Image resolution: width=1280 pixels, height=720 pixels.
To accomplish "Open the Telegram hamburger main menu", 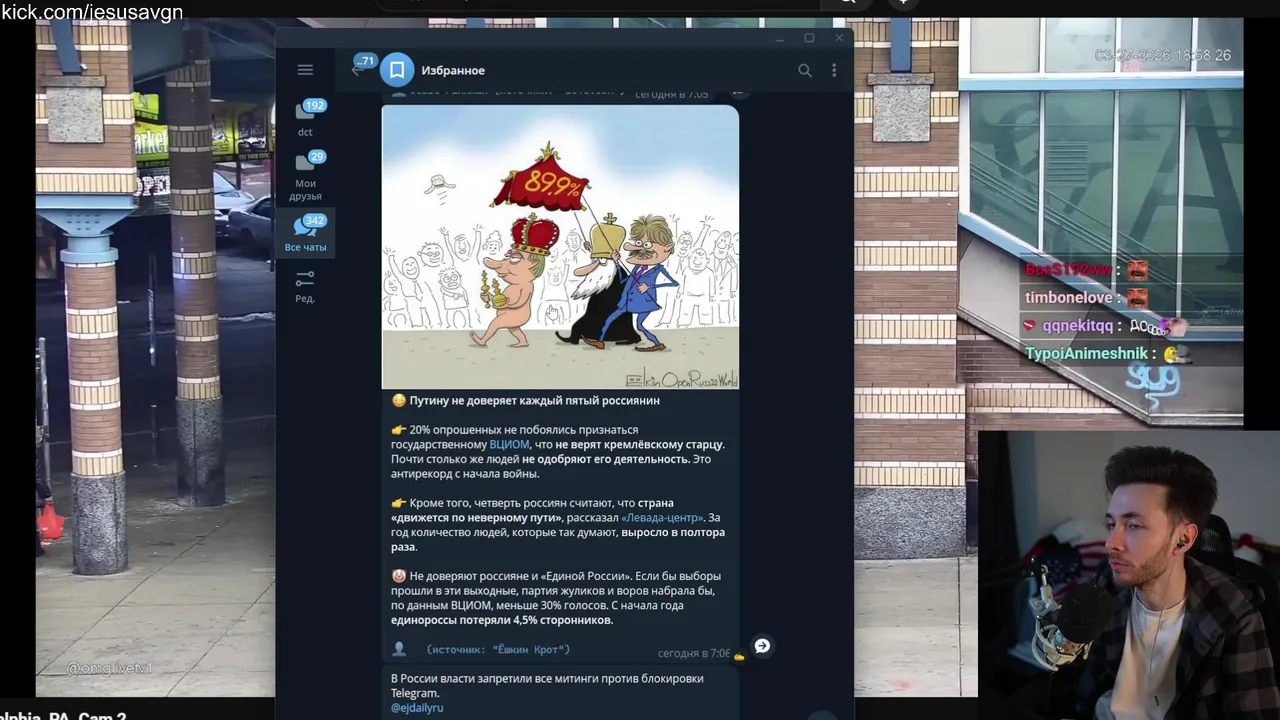I will click(305, 70).
